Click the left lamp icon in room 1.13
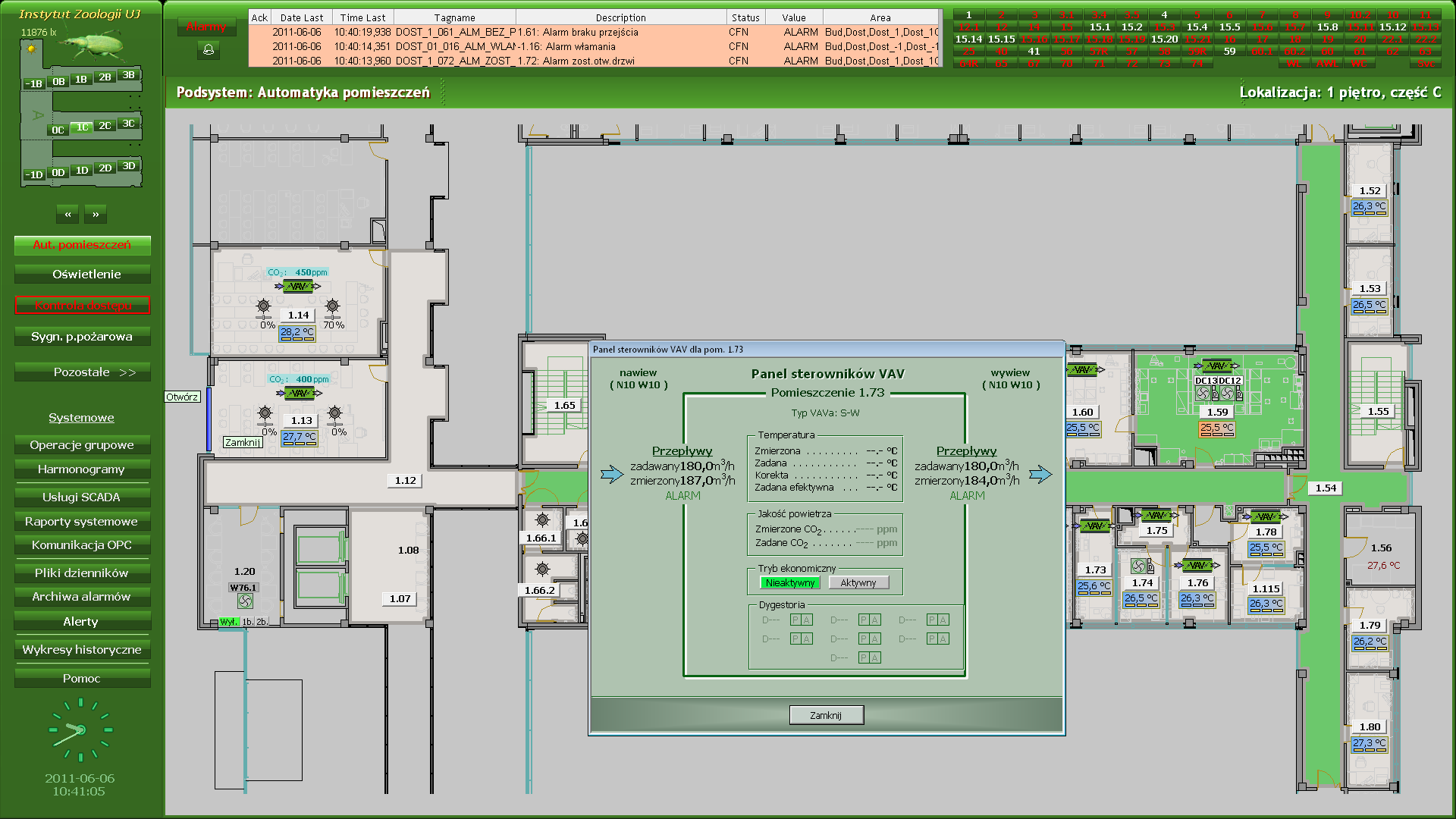Viewport: 1456px width, 819px height. 265,414
